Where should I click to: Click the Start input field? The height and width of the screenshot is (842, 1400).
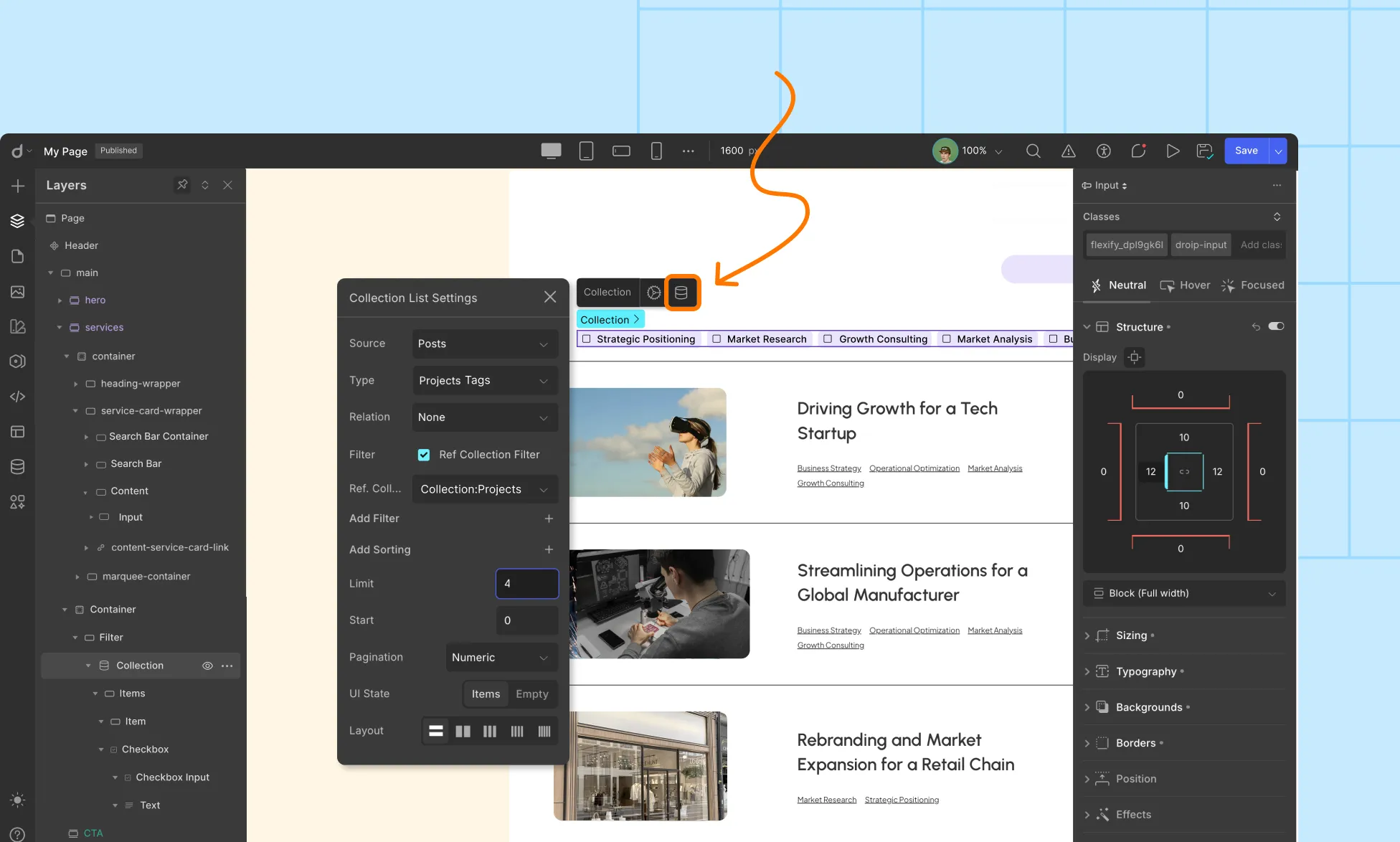pos(527,620)
